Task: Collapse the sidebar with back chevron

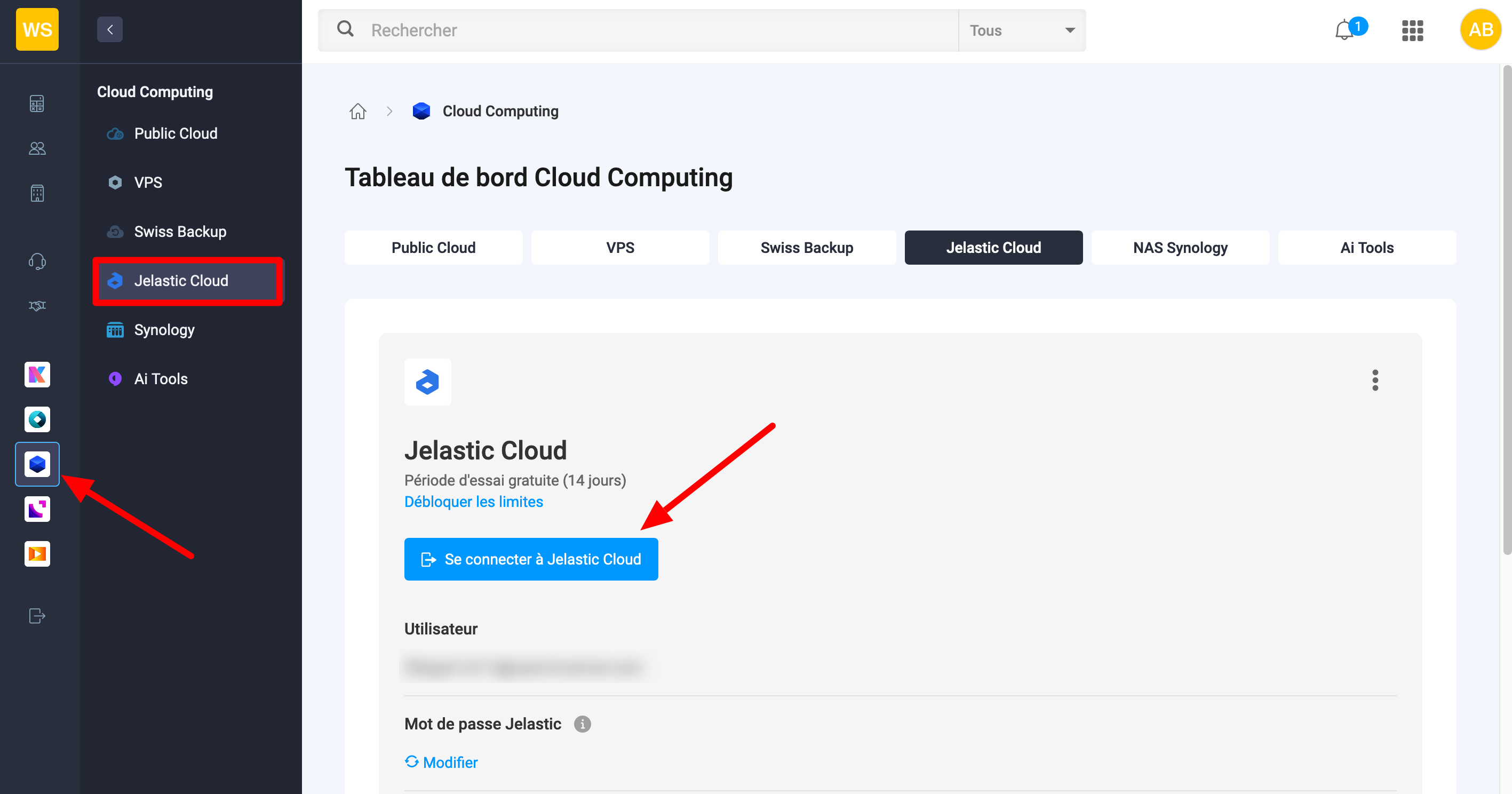Action: (110, 29)
